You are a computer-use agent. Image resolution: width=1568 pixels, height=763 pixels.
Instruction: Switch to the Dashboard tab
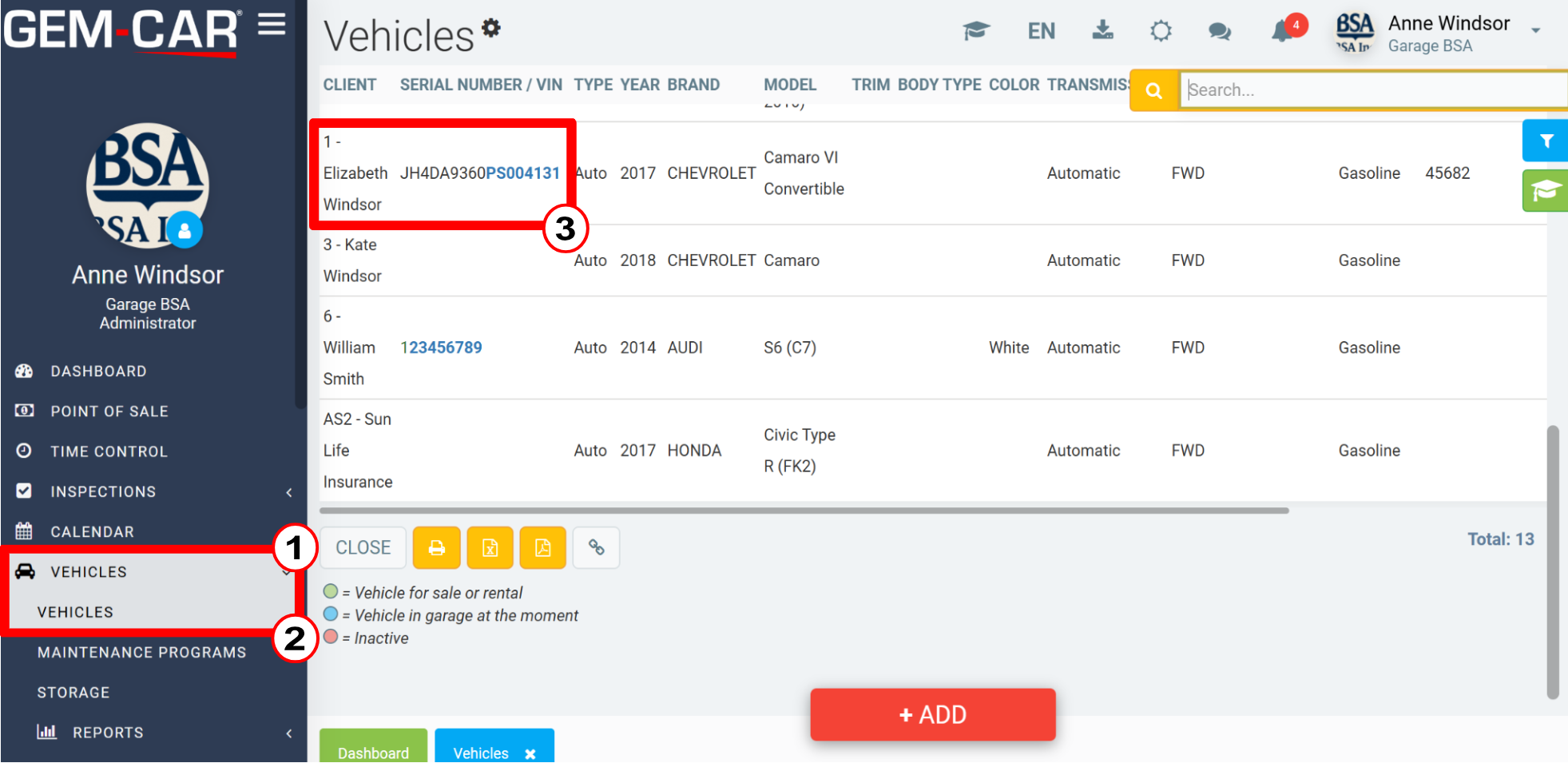coord(373,752)
